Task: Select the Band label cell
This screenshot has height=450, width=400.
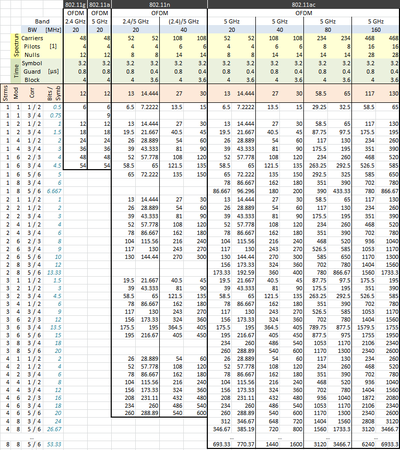Action: pos(42,21)
